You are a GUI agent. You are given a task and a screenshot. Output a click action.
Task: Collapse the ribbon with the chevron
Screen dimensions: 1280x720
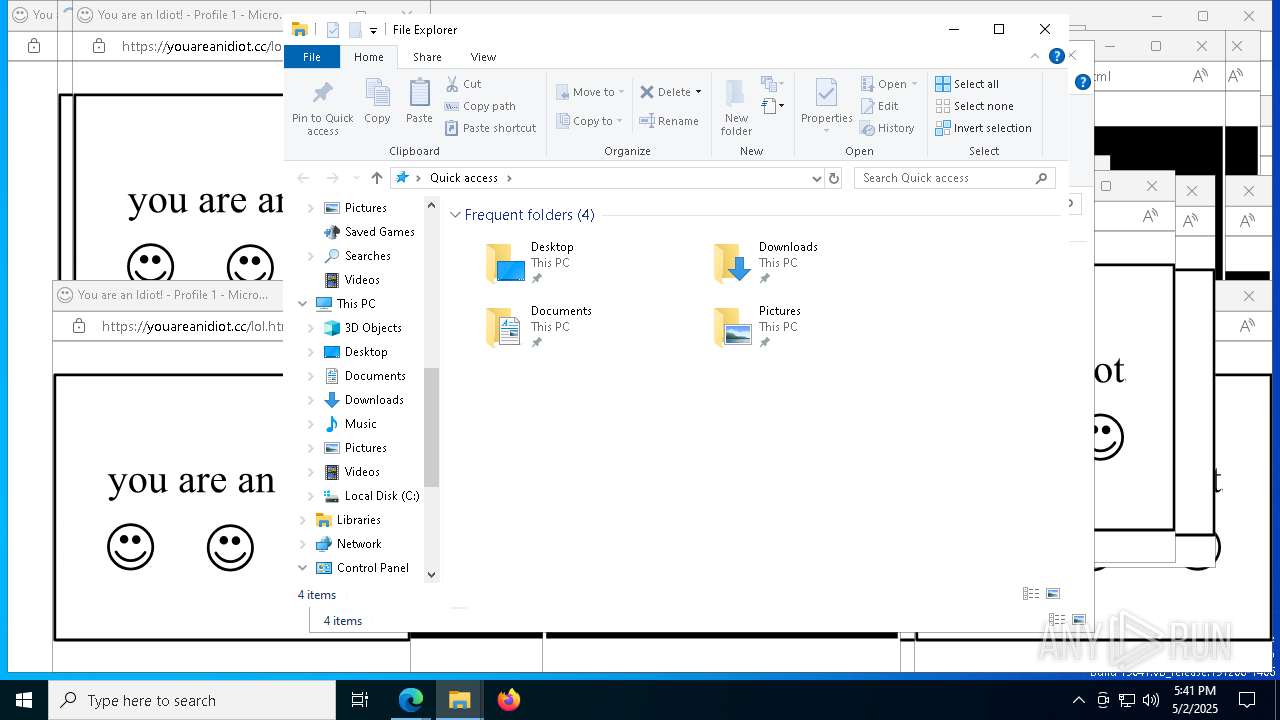(x=1035, y=56)
